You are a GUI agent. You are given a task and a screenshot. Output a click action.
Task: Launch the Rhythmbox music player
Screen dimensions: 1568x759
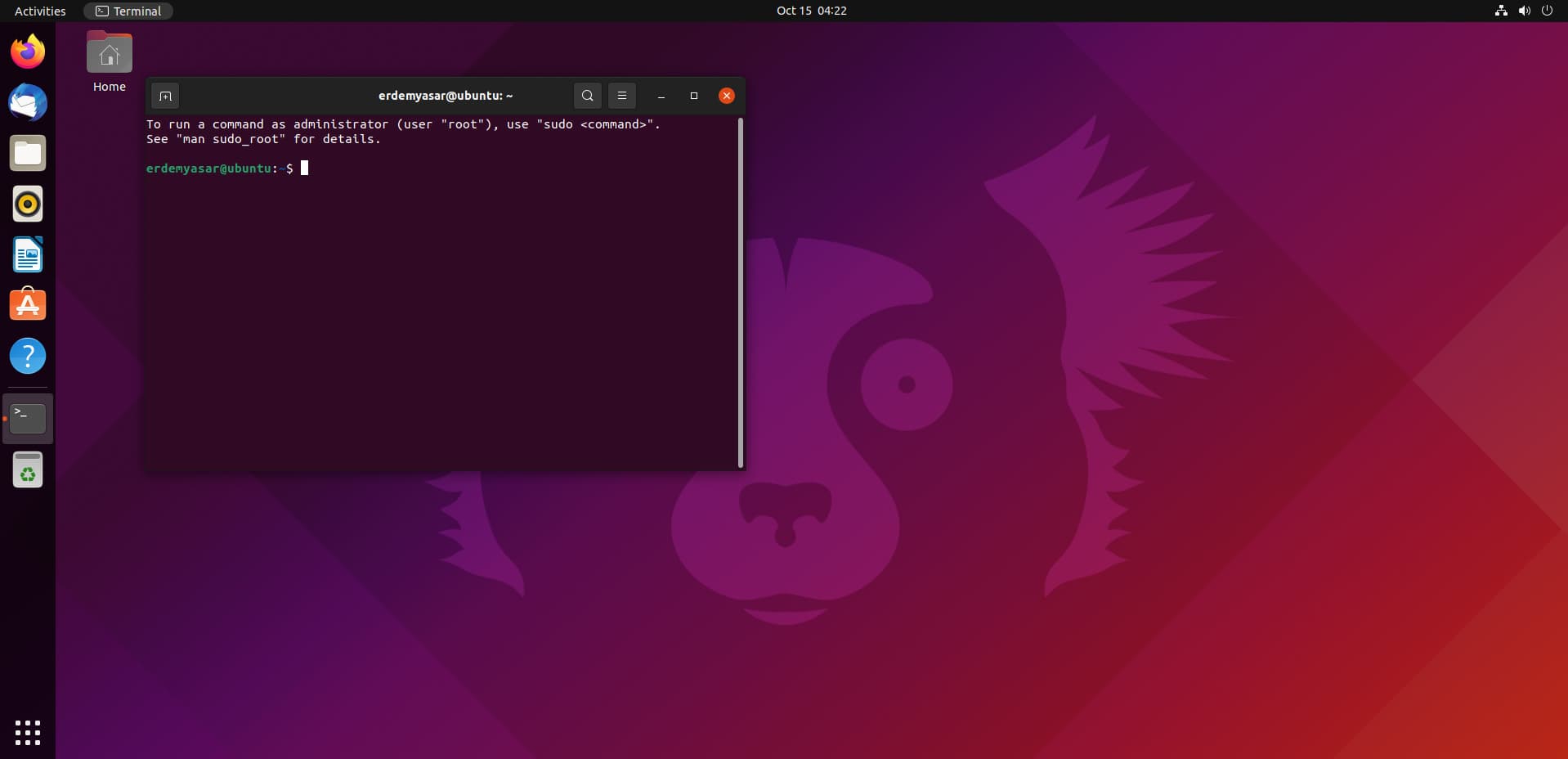[28, 204]
